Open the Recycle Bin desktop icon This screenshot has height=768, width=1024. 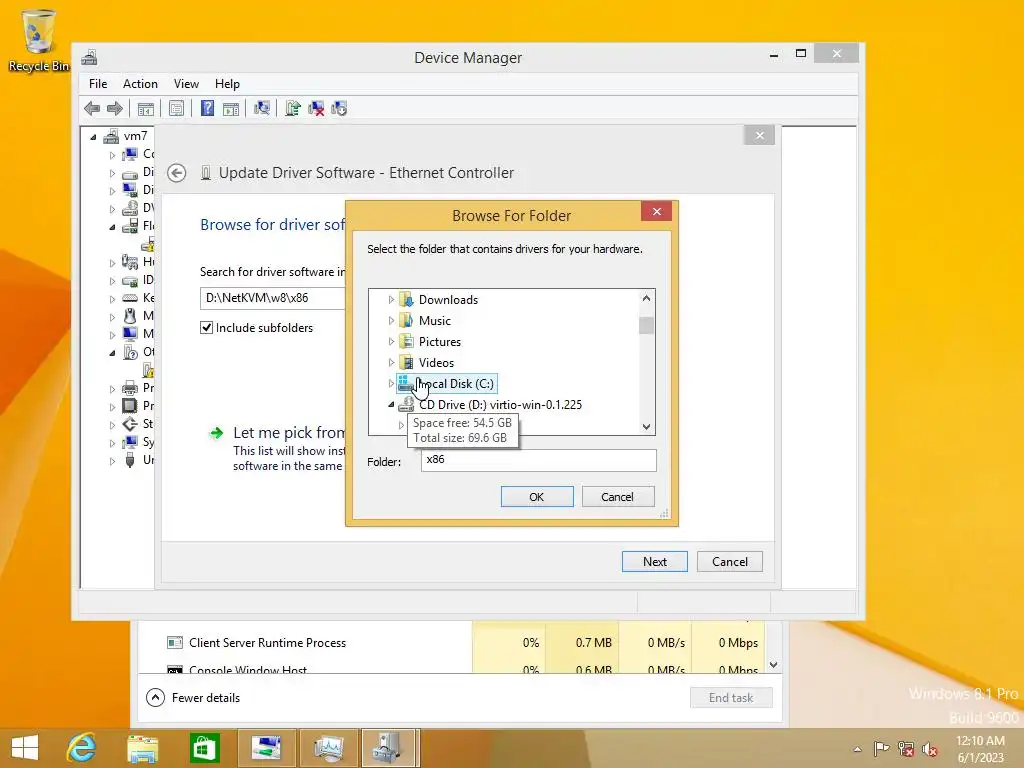(39, 40)
